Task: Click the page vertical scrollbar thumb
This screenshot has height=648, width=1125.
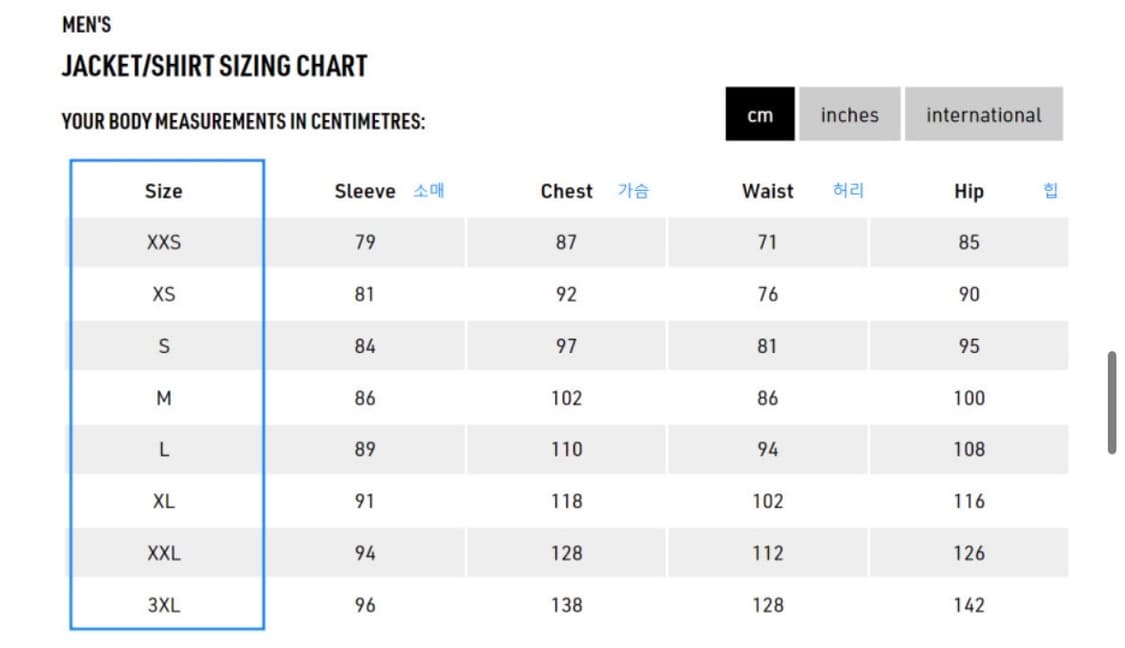Action: tap(1111, 402)
